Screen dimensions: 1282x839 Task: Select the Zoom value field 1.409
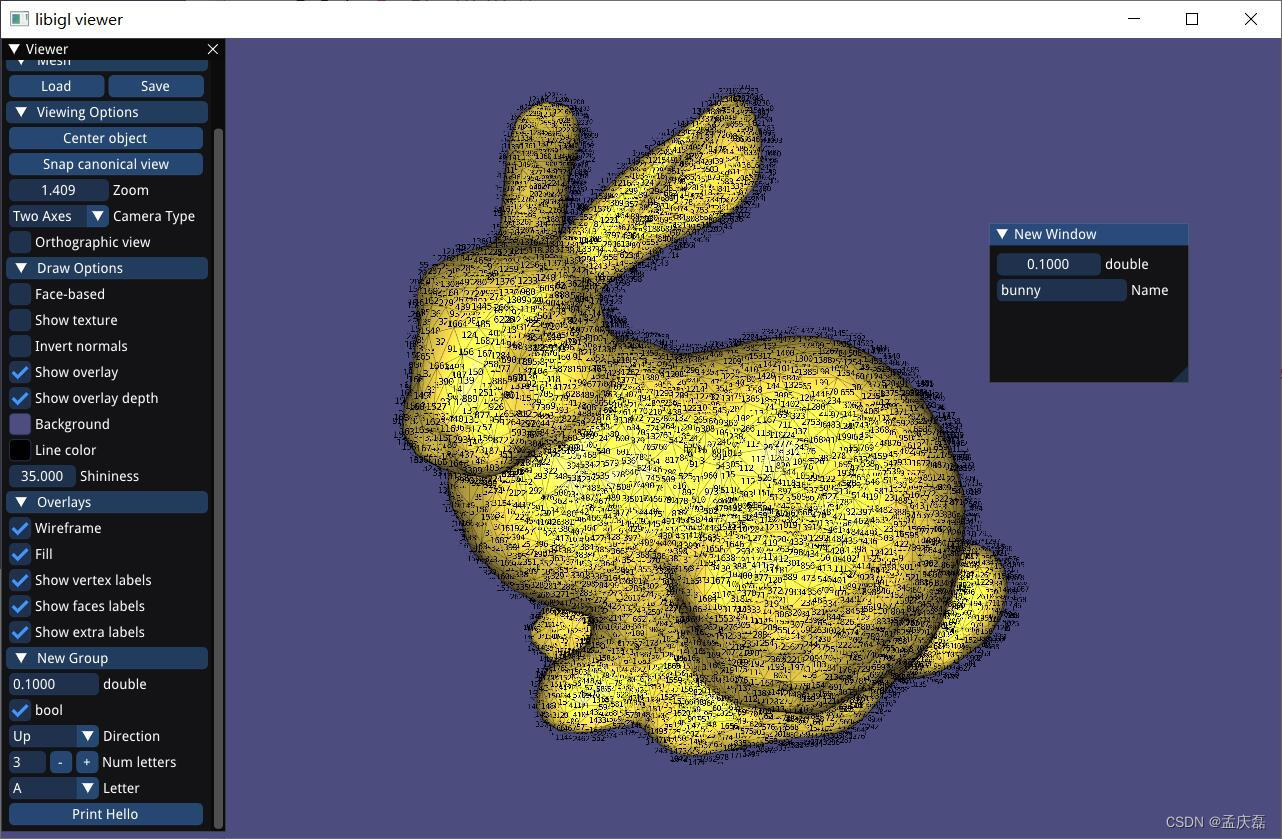[x=58, y=190]
